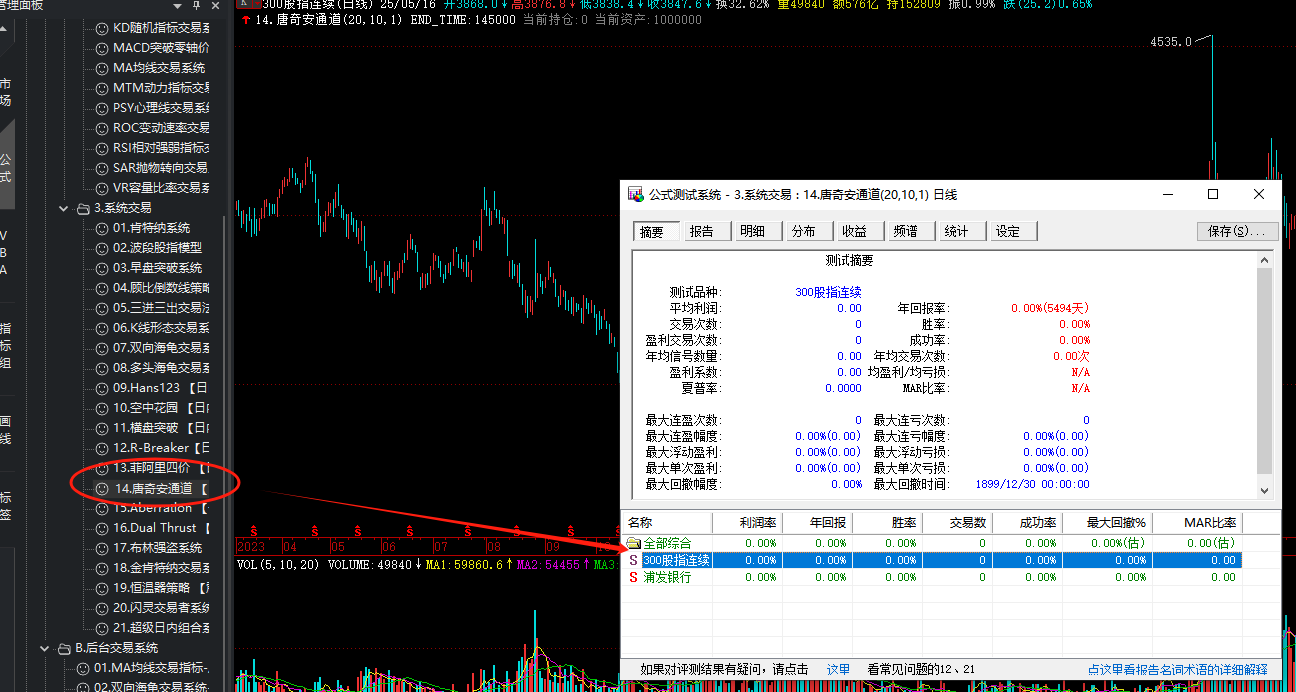Viewport: 1296px width, 692px height.
Task: Collapse the 3.系统交易 folder chevron
Action: (x=64, y=208)
